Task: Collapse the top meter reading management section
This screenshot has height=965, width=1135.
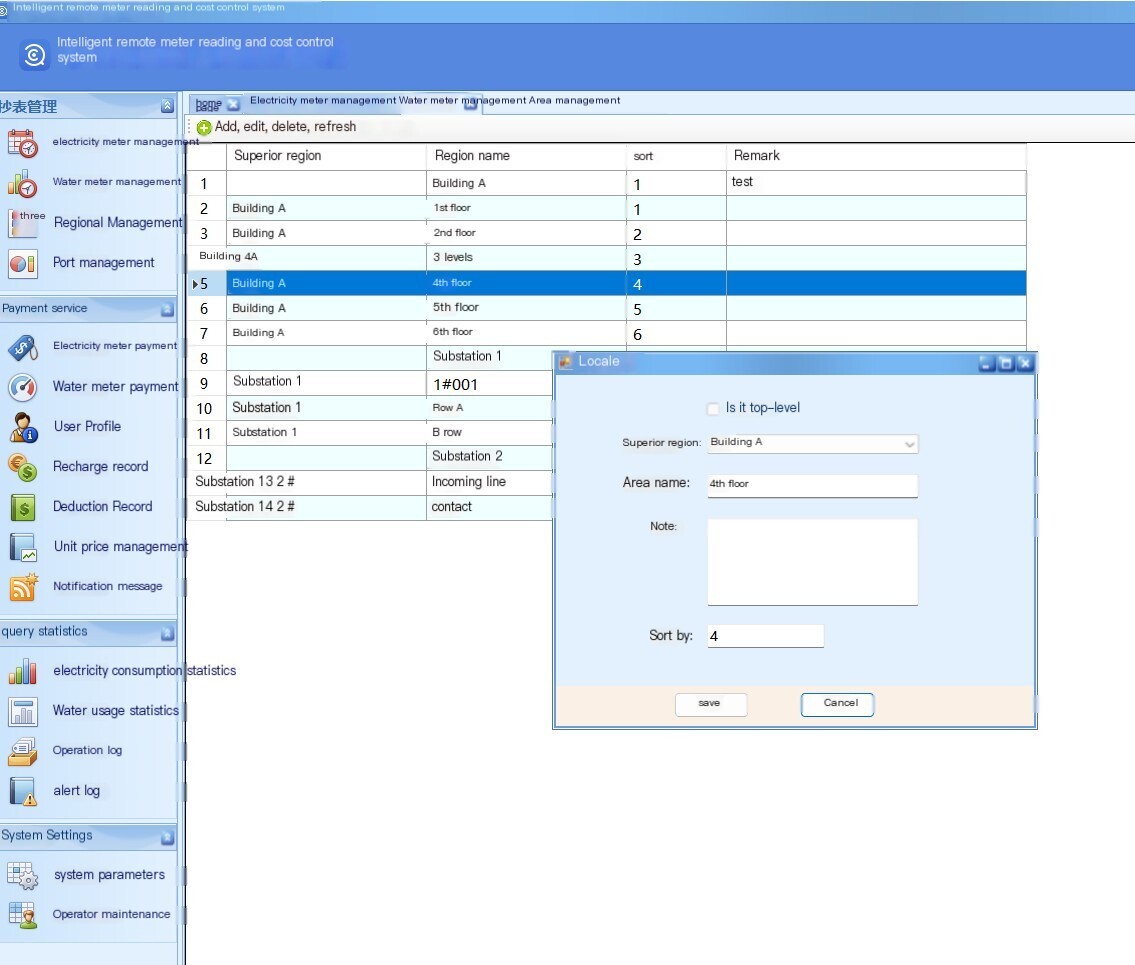Action: click(x=167, y=106)
